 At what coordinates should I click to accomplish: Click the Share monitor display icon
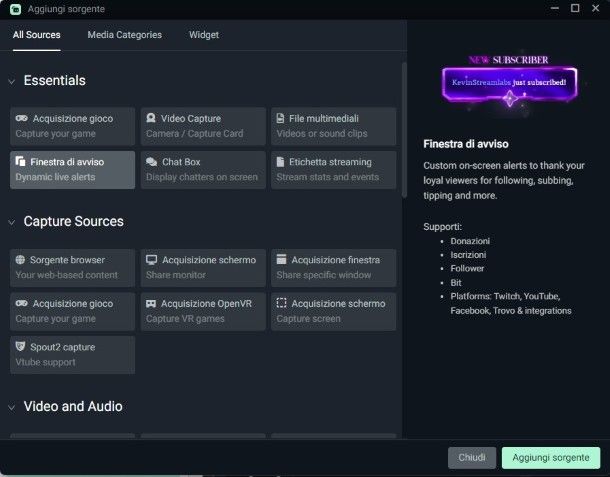click(151, 260)
